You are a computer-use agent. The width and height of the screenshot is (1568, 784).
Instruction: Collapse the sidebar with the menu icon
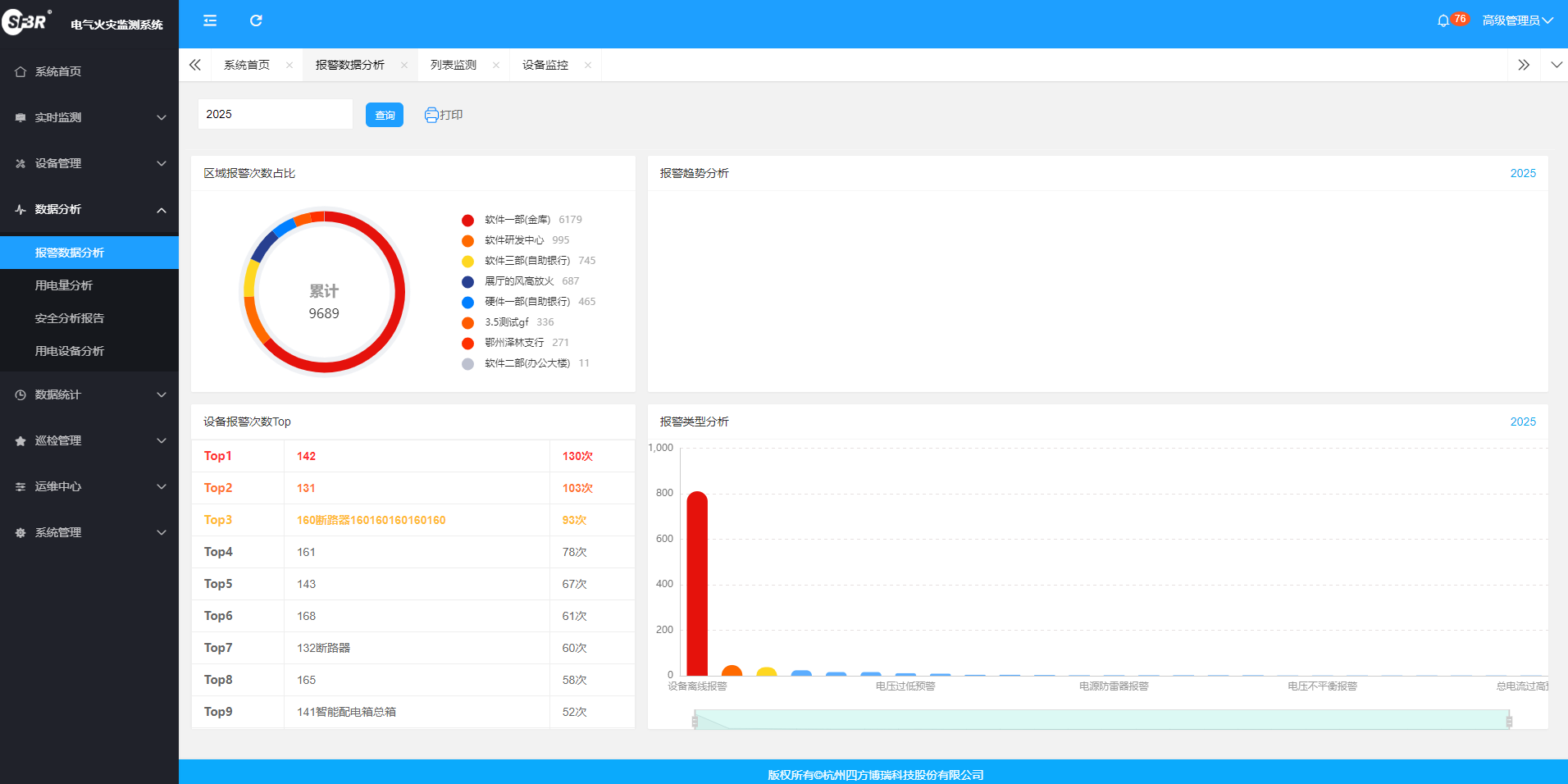pos(210,21)
